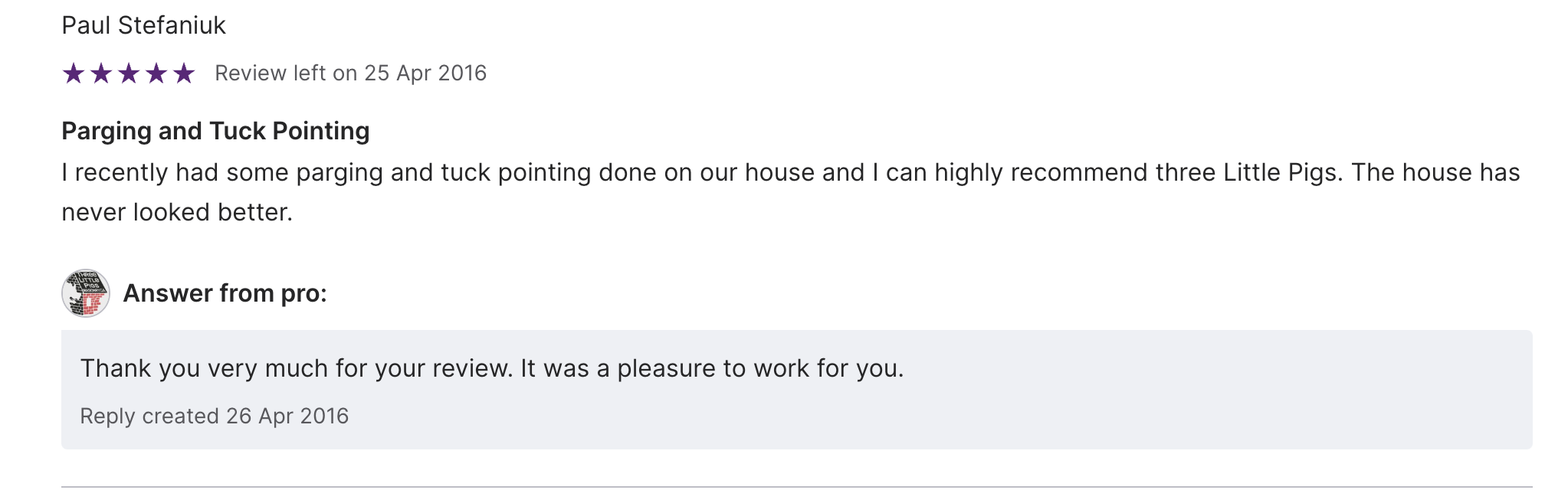Viewport: 1568px width, 490px height.
Task: Click the third middle rating star
Action: pyautogui.click(x=129, y=73)
